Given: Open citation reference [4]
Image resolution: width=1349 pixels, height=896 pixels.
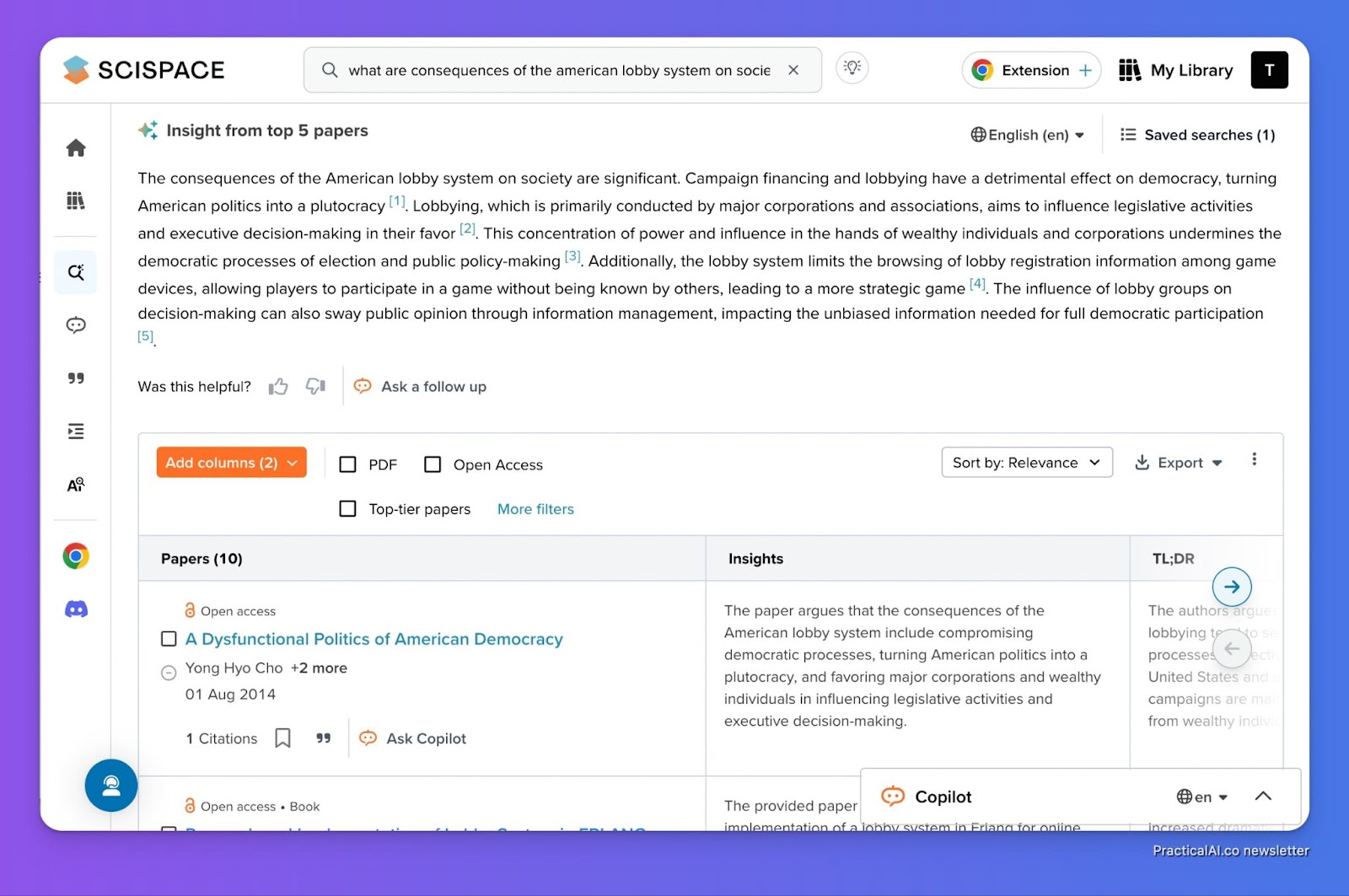Looking at the screenshot, I should pos(977,284).
